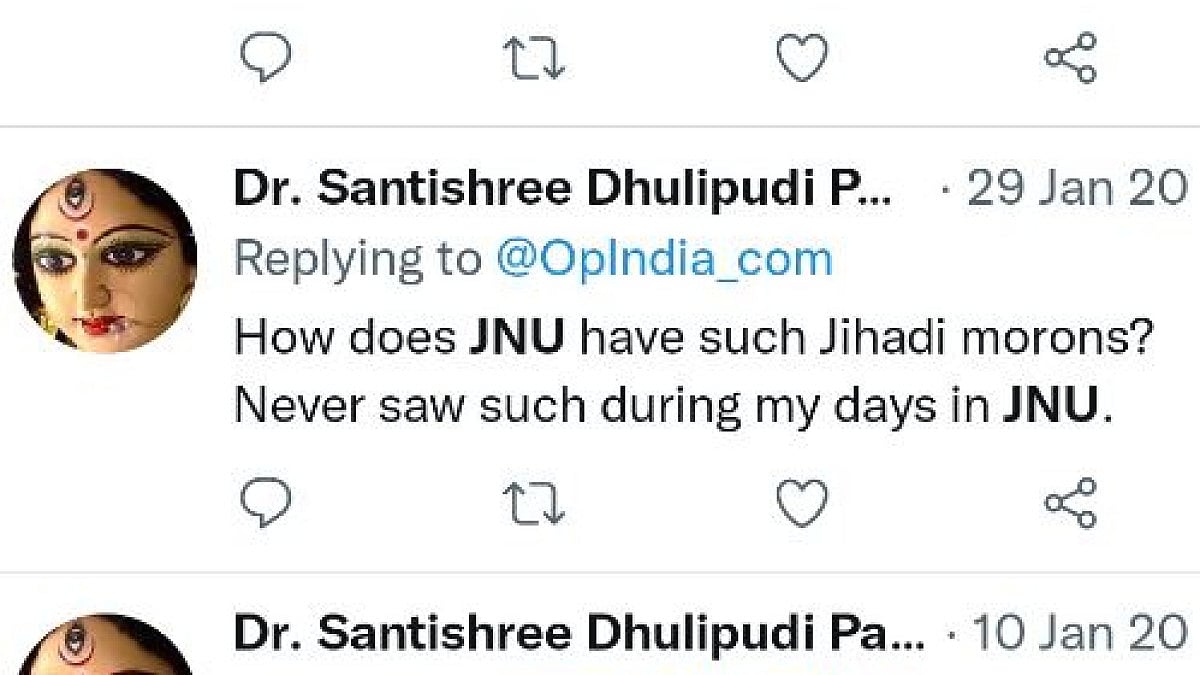The image size is (1200, 675).
Task: Share the 29 Jan JNU tweet
Action: (1070, 503)
